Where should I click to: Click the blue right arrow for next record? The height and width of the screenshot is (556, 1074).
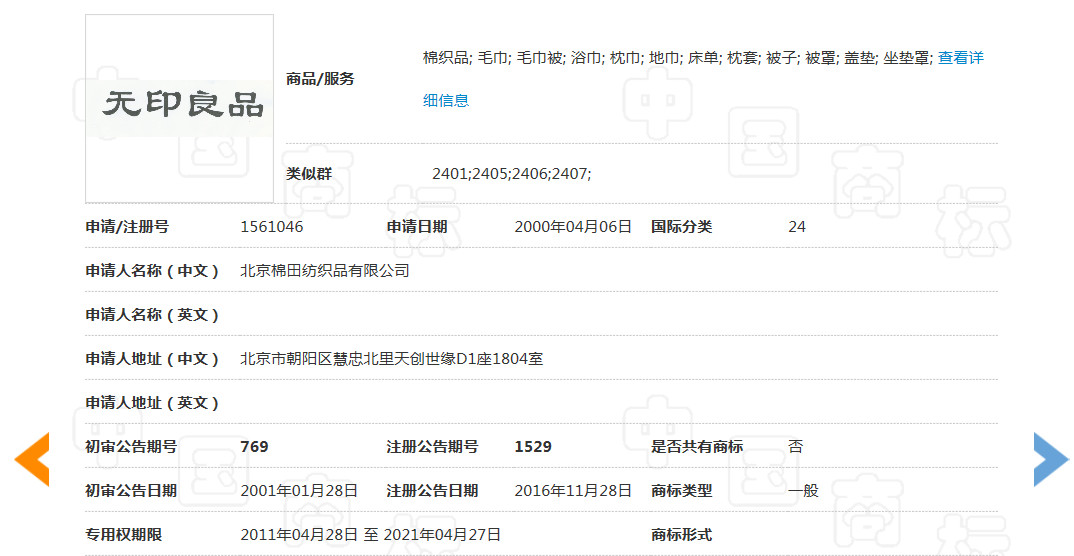point(1050,459)
